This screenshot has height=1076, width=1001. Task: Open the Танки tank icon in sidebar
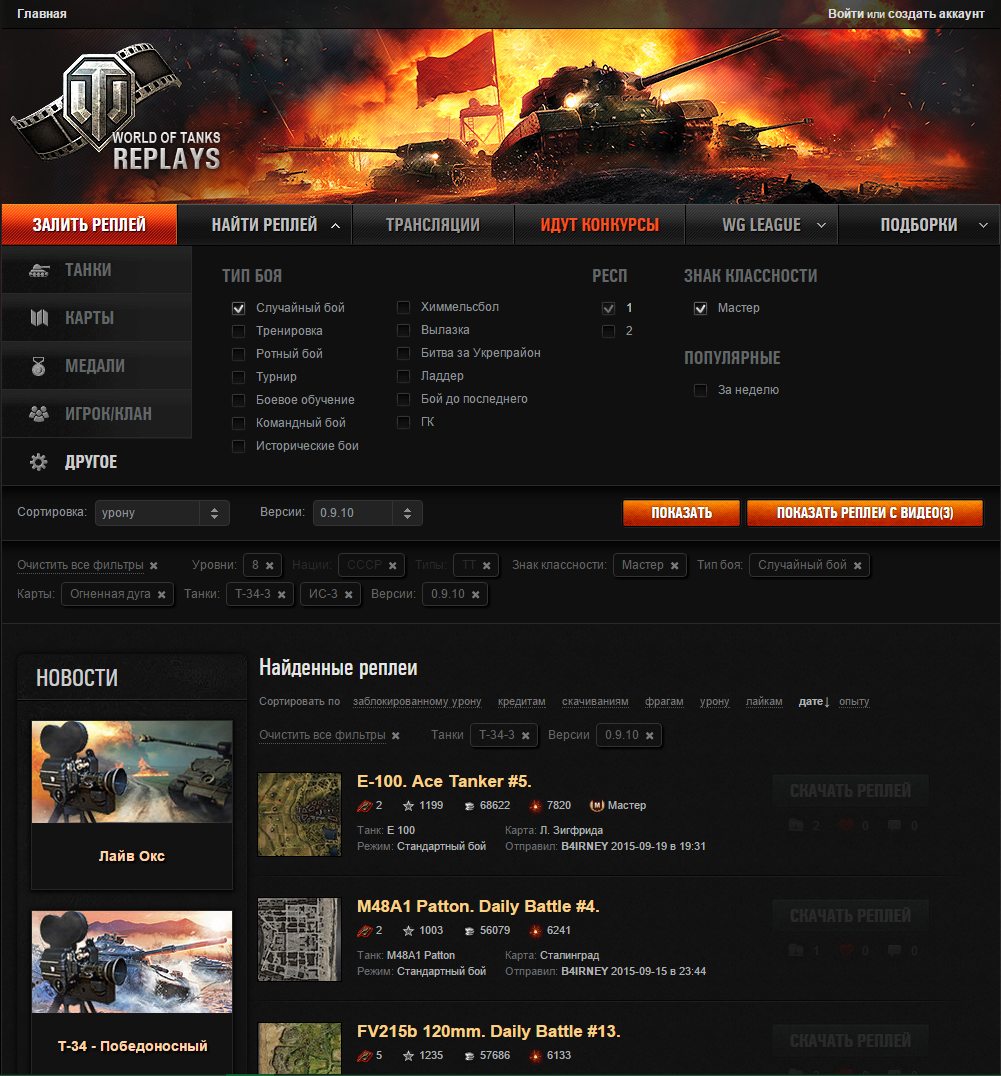point(39,270)
